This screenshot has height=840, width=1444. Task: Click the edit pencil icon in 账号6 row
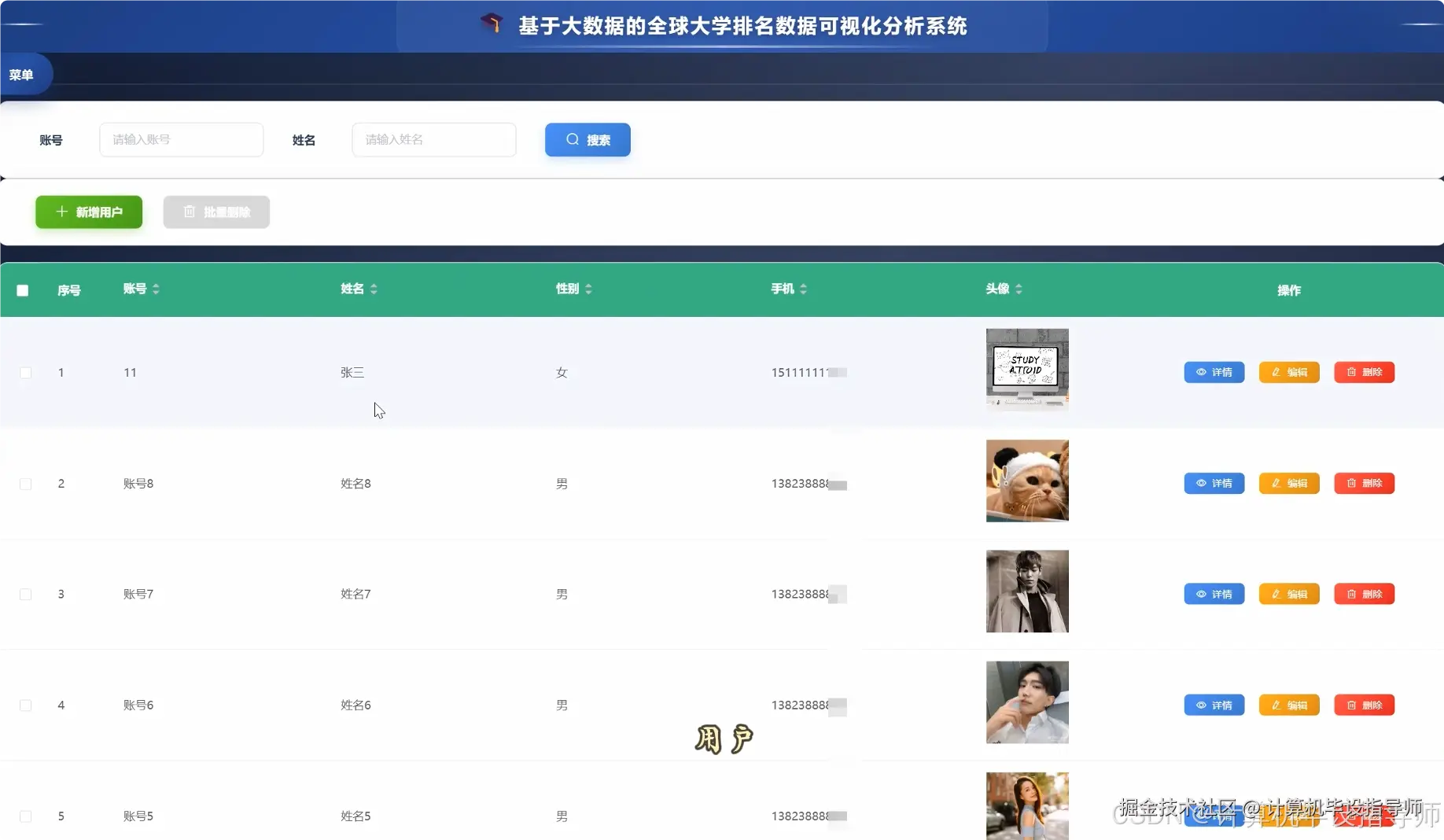coord(1275,705)
